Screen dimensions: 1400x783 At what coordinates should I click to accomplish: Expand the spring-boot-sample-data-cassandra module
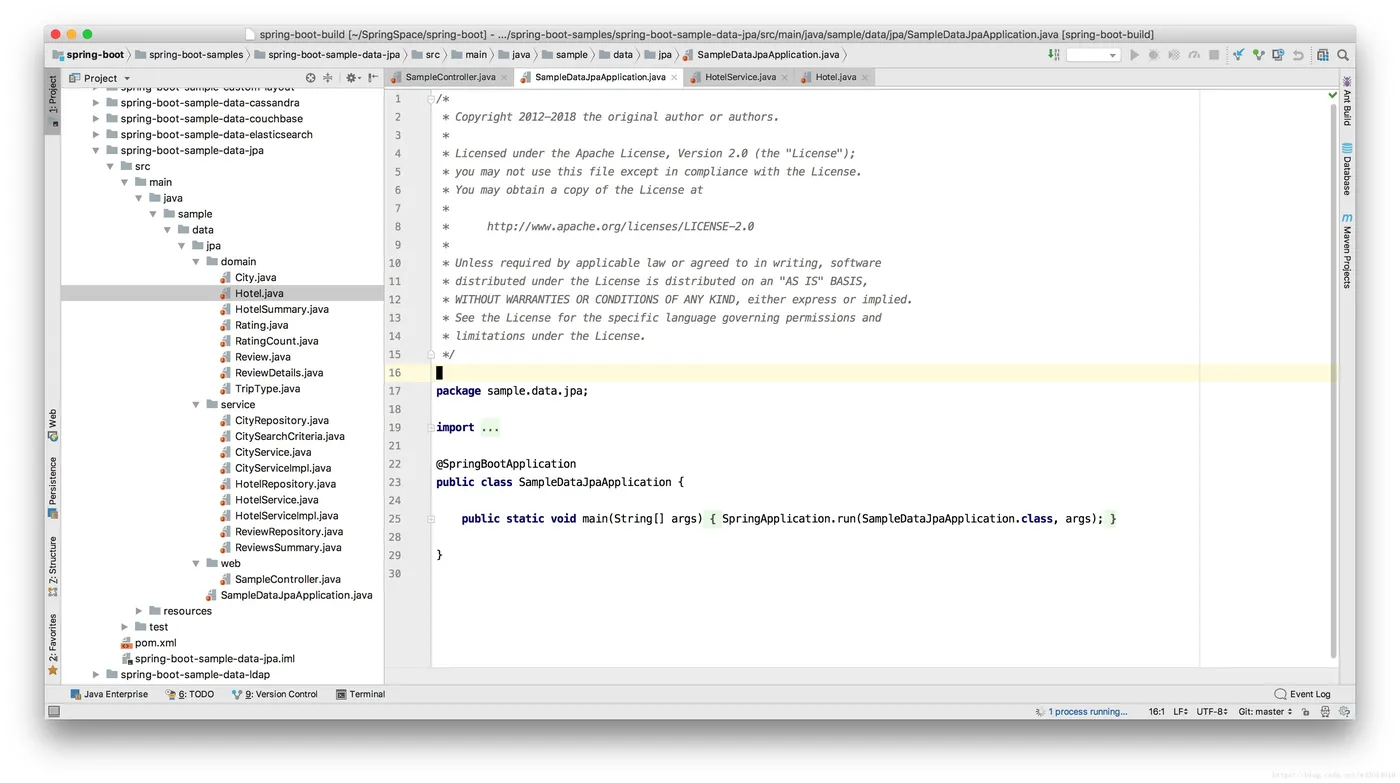point(96,103)
